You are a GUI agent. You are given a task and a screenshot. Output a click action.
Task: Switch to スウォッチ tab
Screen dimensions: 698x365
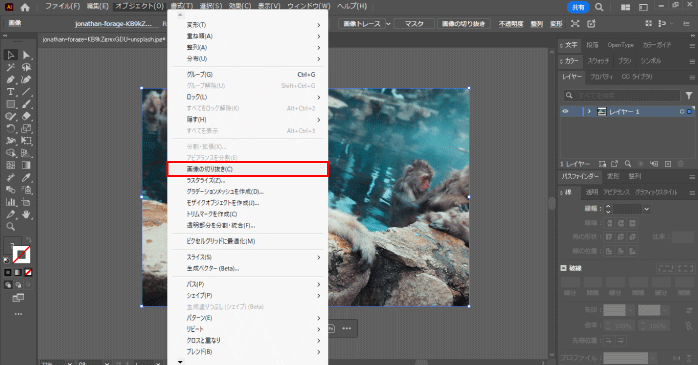point(598,61)
